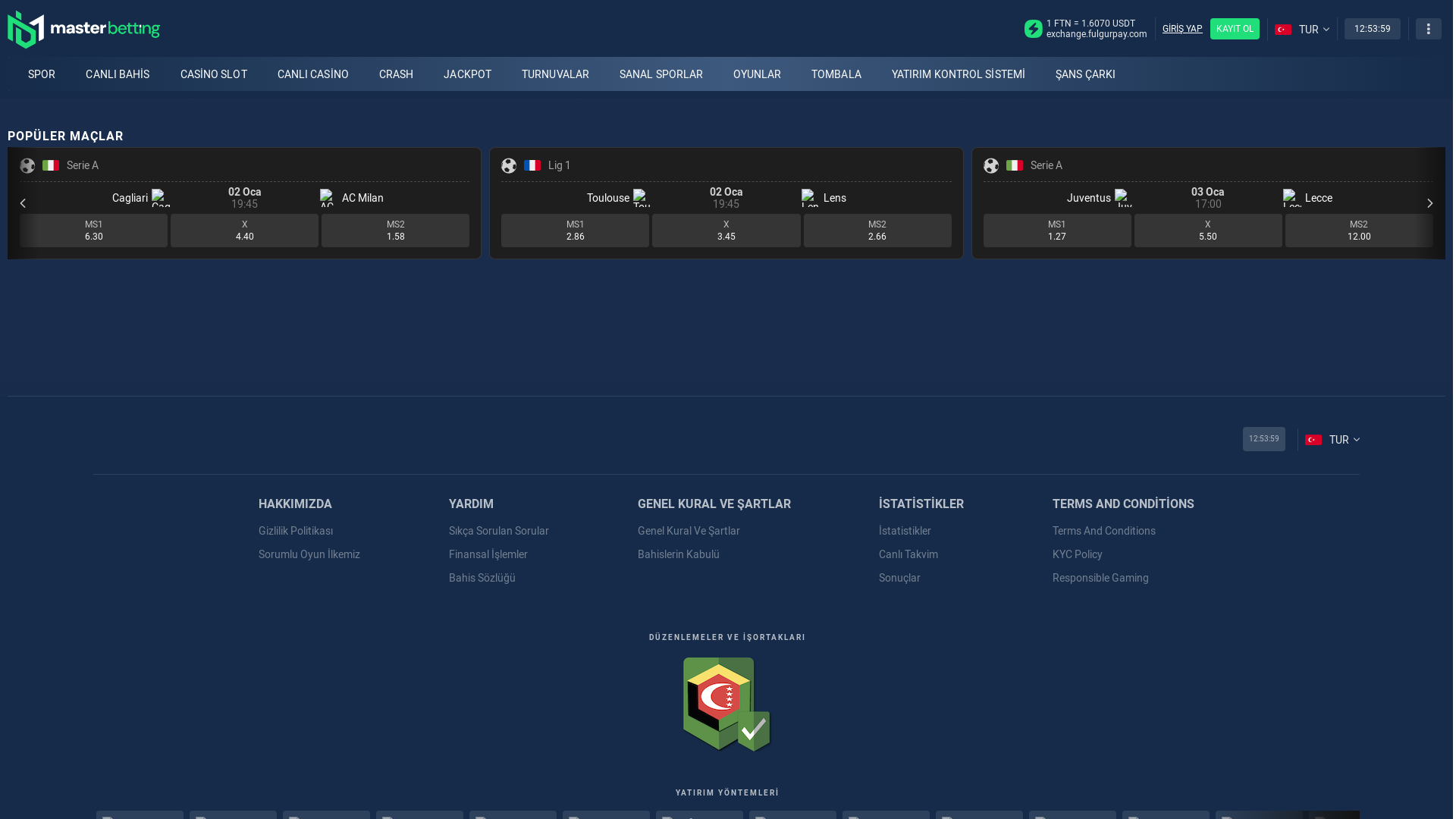Click the French flag beside Lig 1
This screenshot has height=819, width=1456.
[x=532, y=165]
